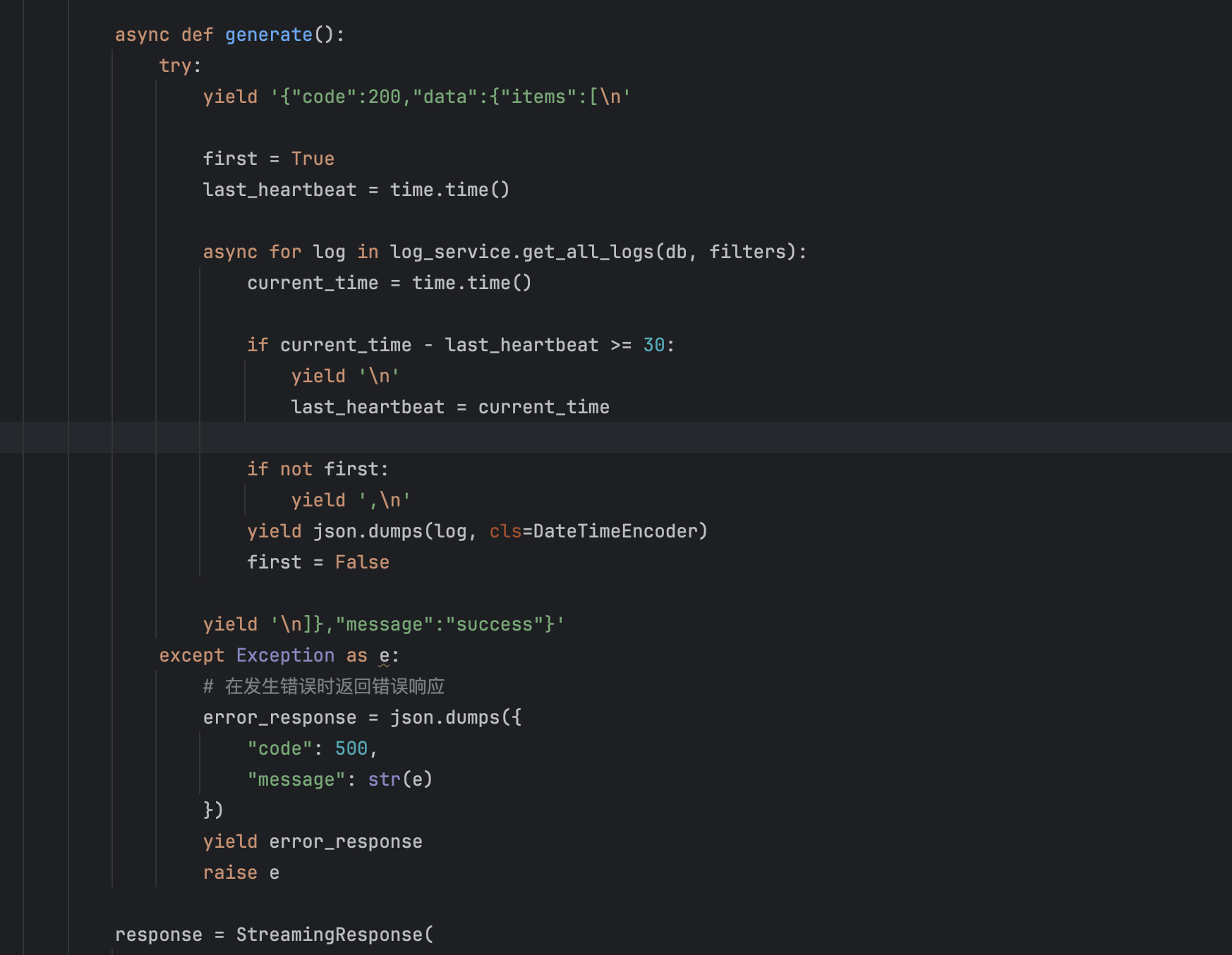Viewport: 1232px width, 955px height.
Task: Click 'last_heartbeat = time.time()' line
Action: pos(356,190)
